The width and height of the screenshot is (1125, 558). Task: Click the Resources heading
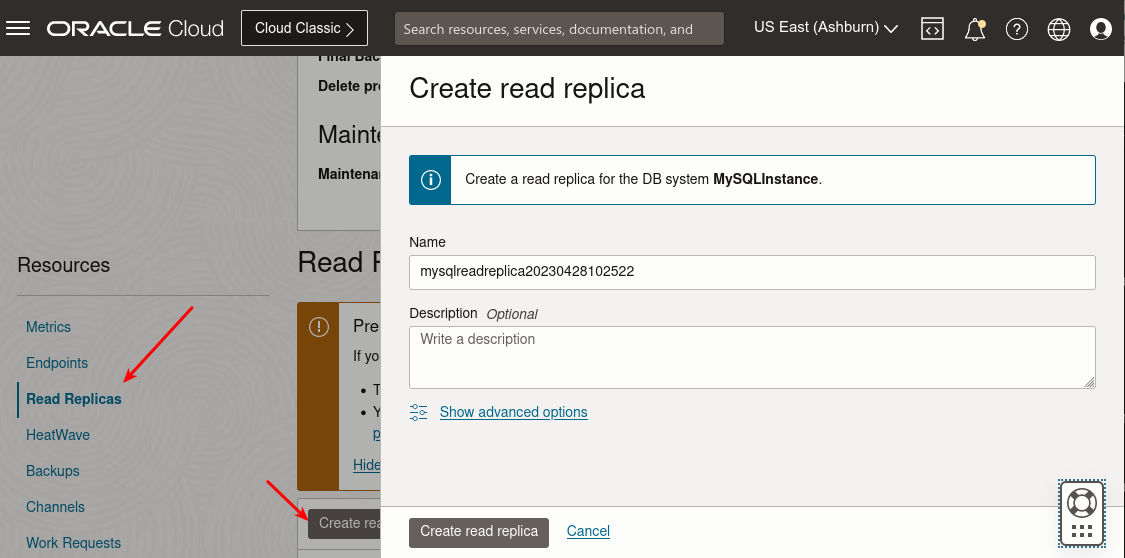pyautogui.click(x=63, y=265)
